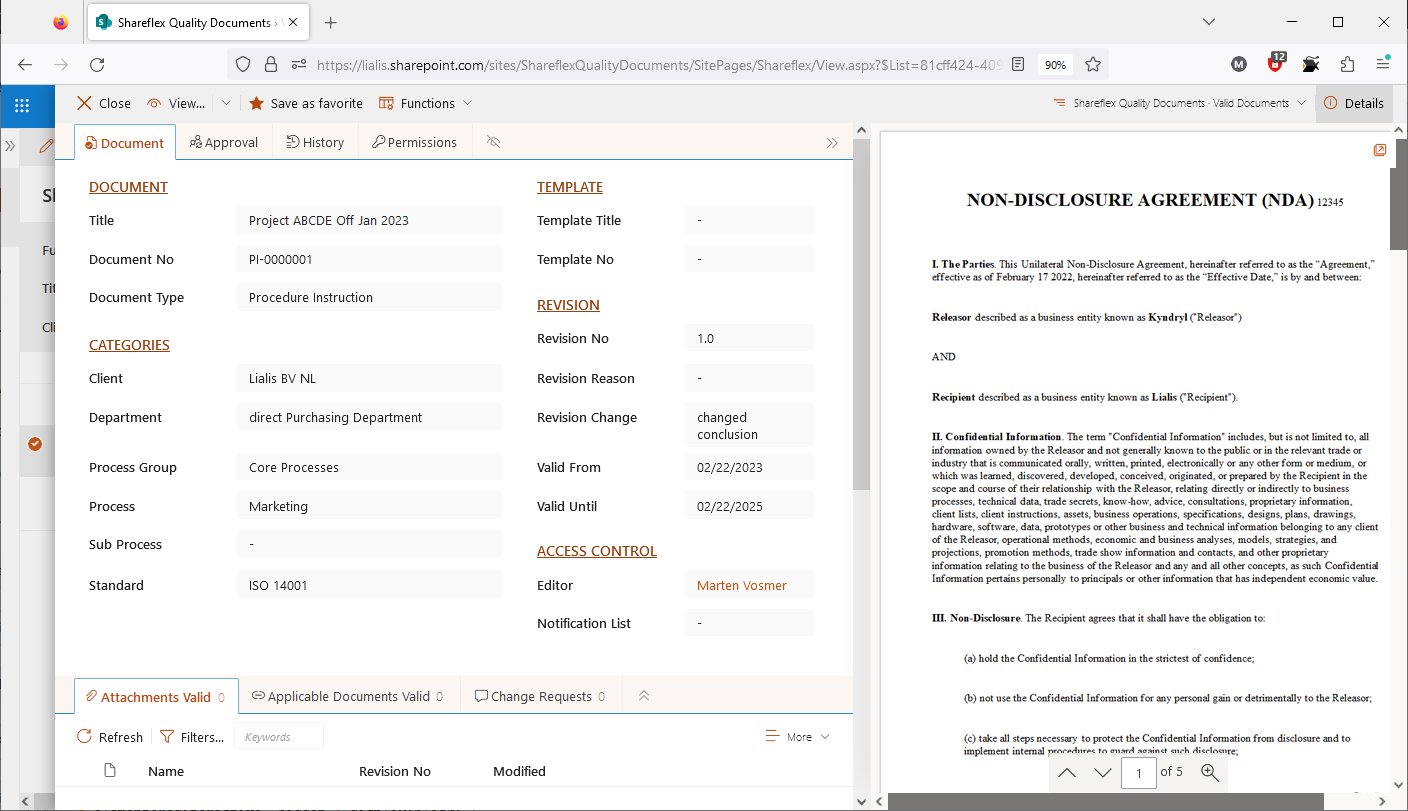The image size is (1408, 811).
Task: Click the Title value Project ABCDE
Action: point(369,220)
